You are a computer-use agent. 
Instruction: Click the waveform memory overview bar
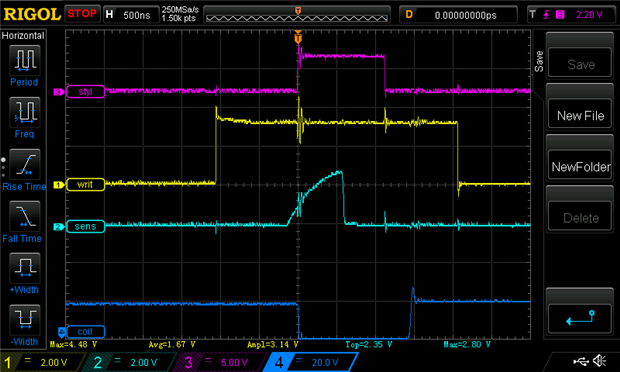click(297, 15)
